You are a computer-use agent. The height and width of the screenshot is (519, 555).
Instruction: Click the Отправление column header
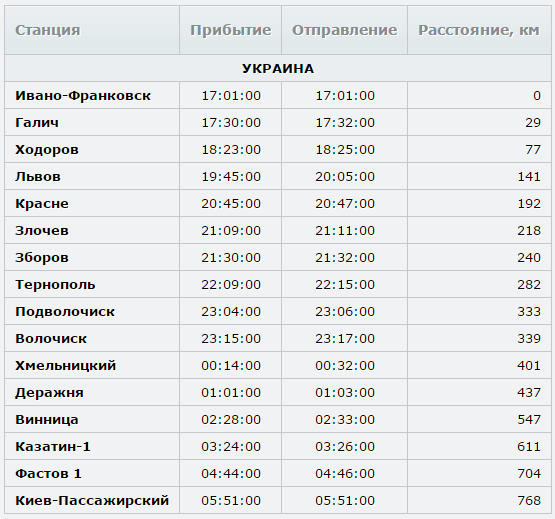[344, 30]
